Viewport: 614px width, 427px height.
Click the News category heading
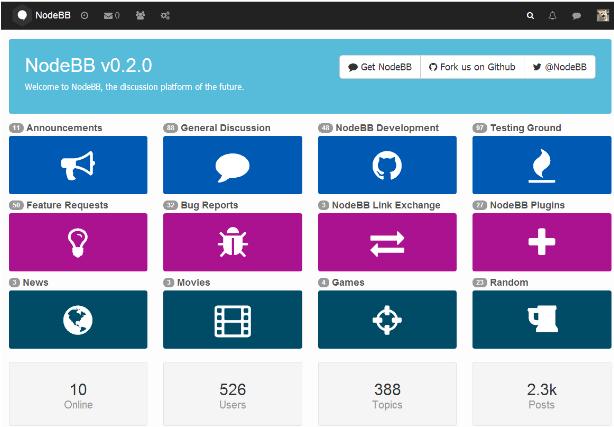36,282
